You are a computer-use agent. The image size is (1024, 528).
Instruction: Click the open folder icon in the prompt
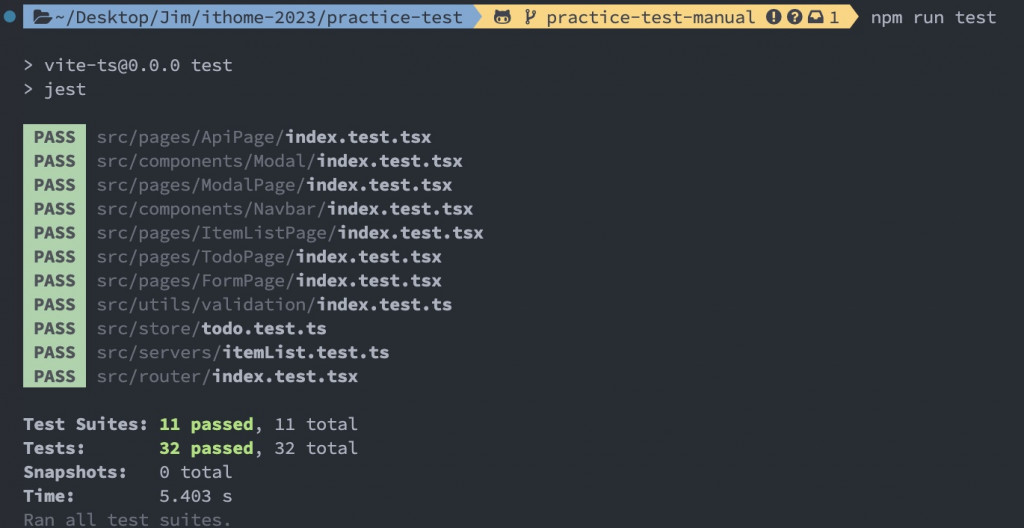[42, 17]
